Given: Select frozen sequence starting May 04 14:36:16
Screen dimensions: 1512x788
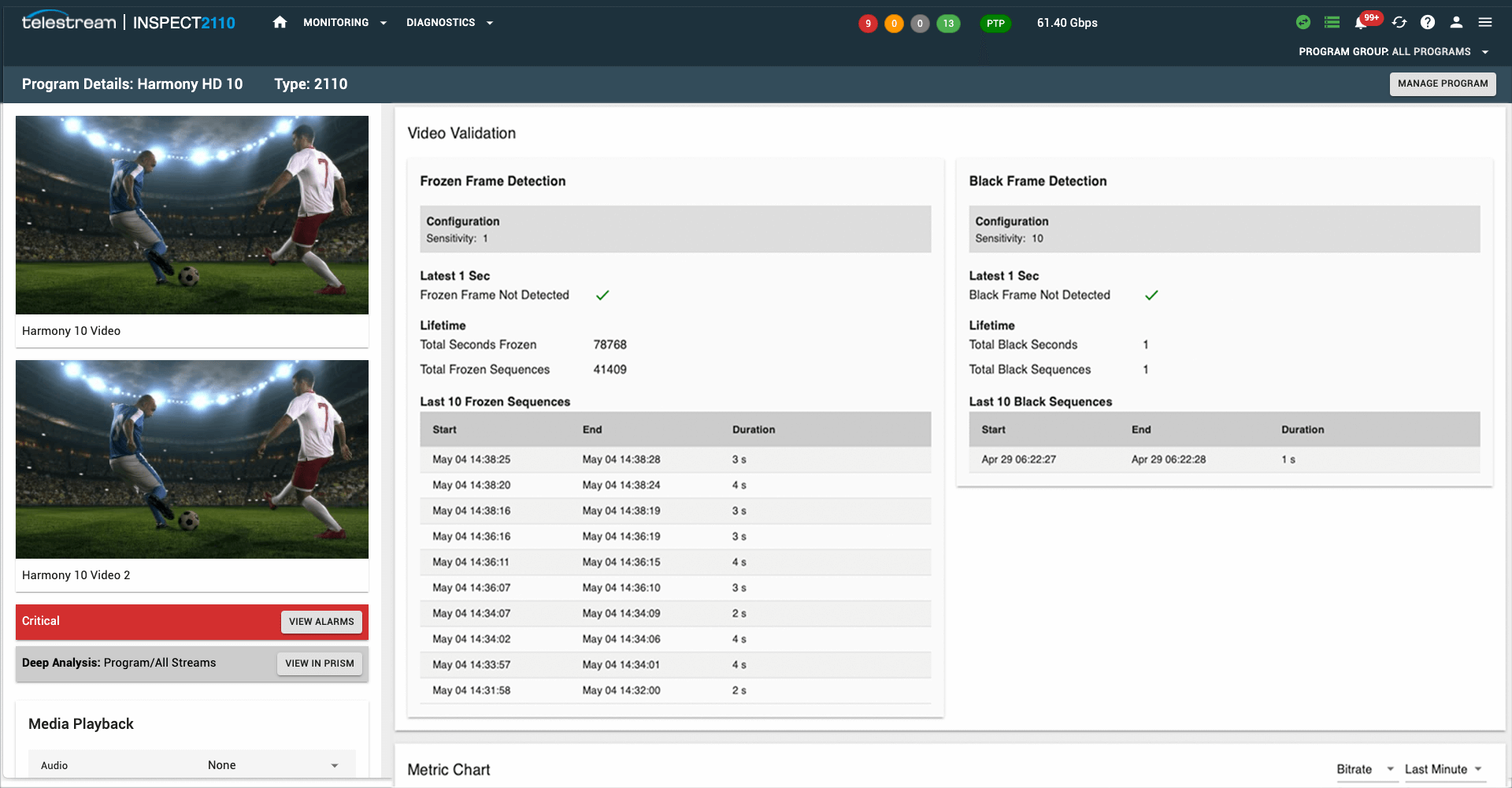Looking at the screenshot, I should click(x=675, y=537).
